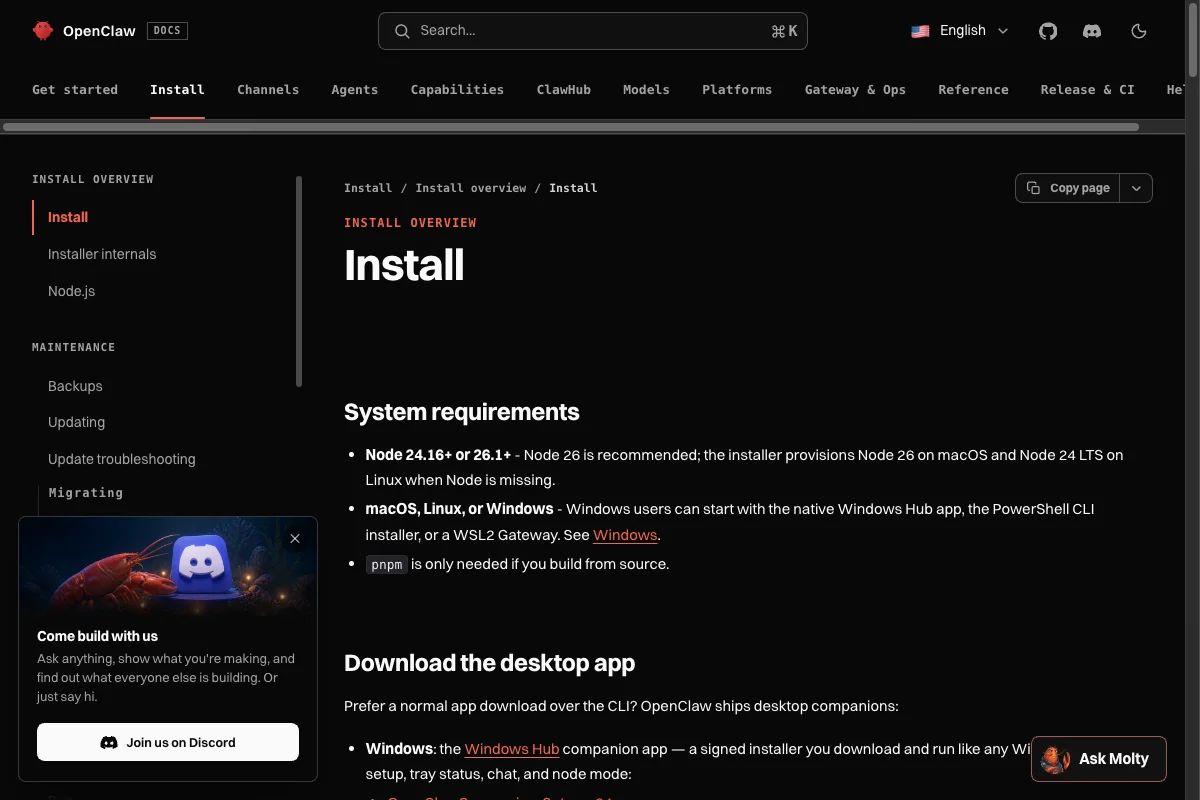The image size is (1200, 800).
Task: Open Backups under Maintenance
Action: coord(75,386)
